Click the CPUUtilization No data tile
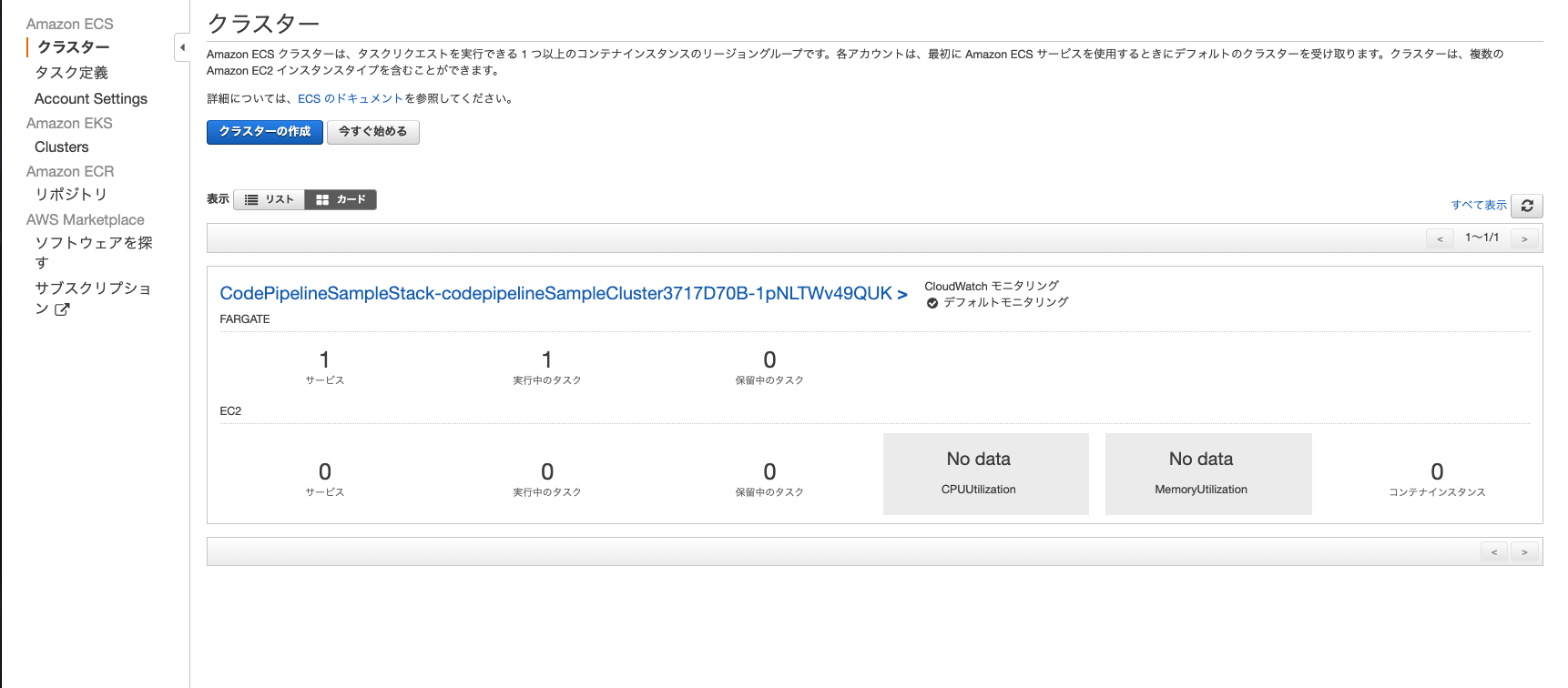The height and width of the screenshot is (688, 1568). [986, 474]
